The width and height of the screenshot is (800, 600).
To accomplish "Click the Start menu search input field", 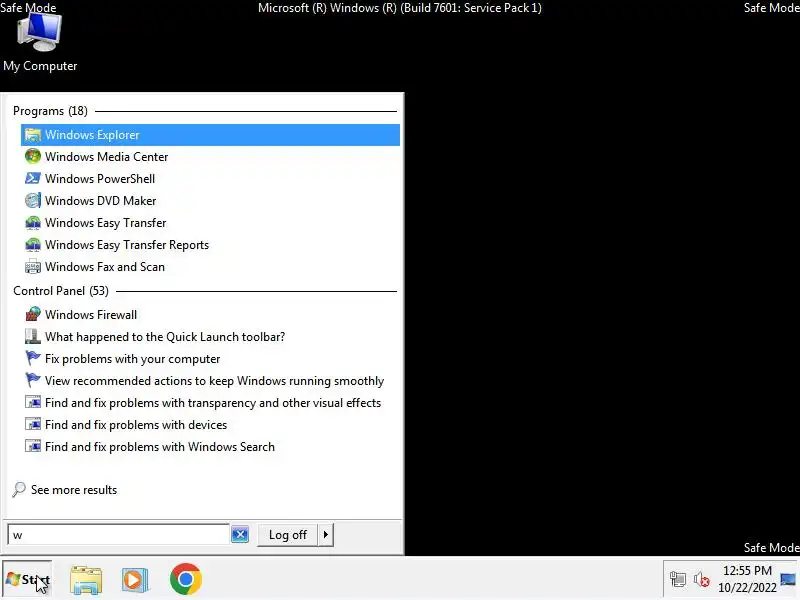I will tap(118, 535).
